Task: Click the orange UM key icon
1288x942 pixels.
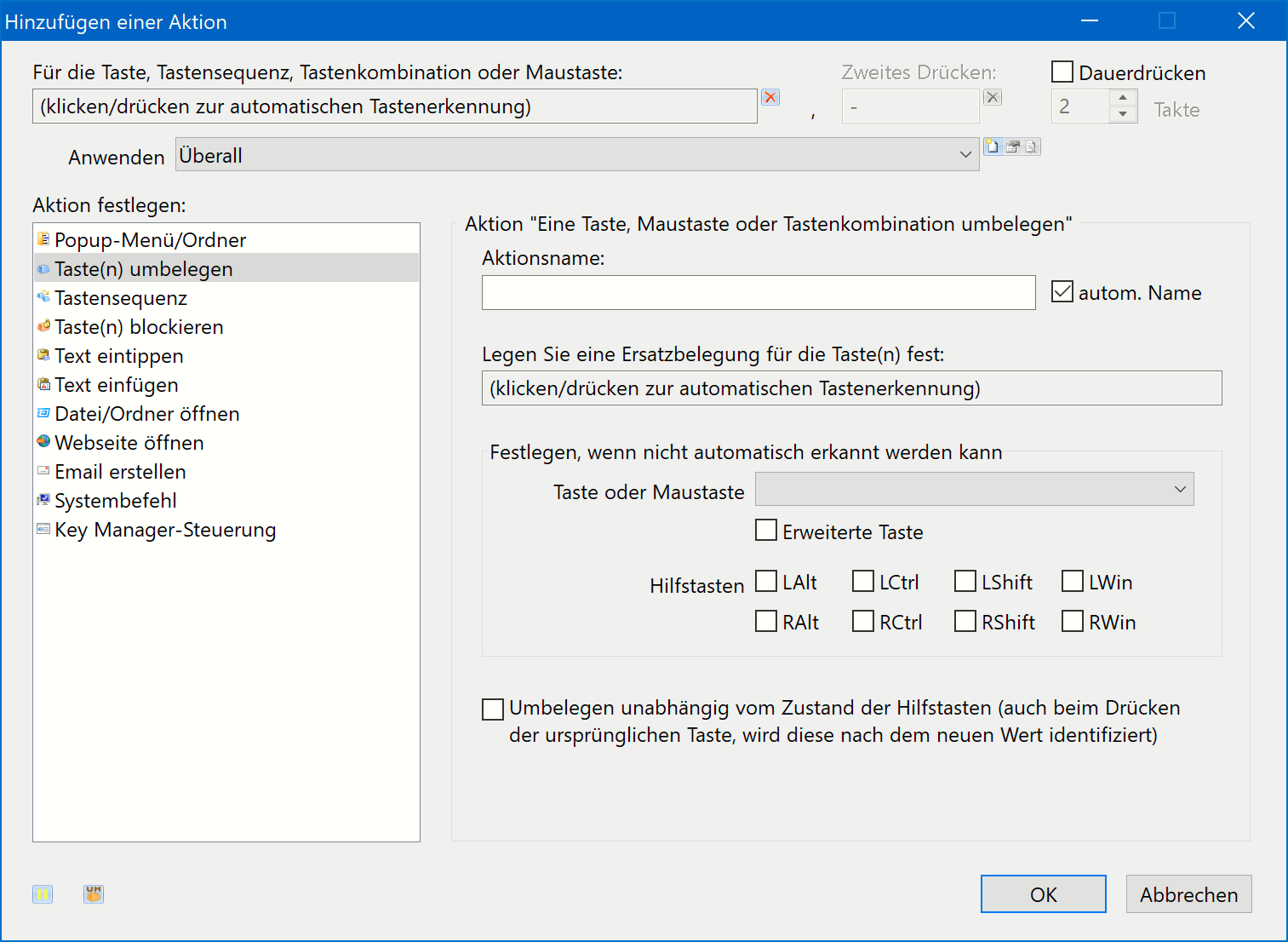Action: pyautogui.click(x=94, y=893)
